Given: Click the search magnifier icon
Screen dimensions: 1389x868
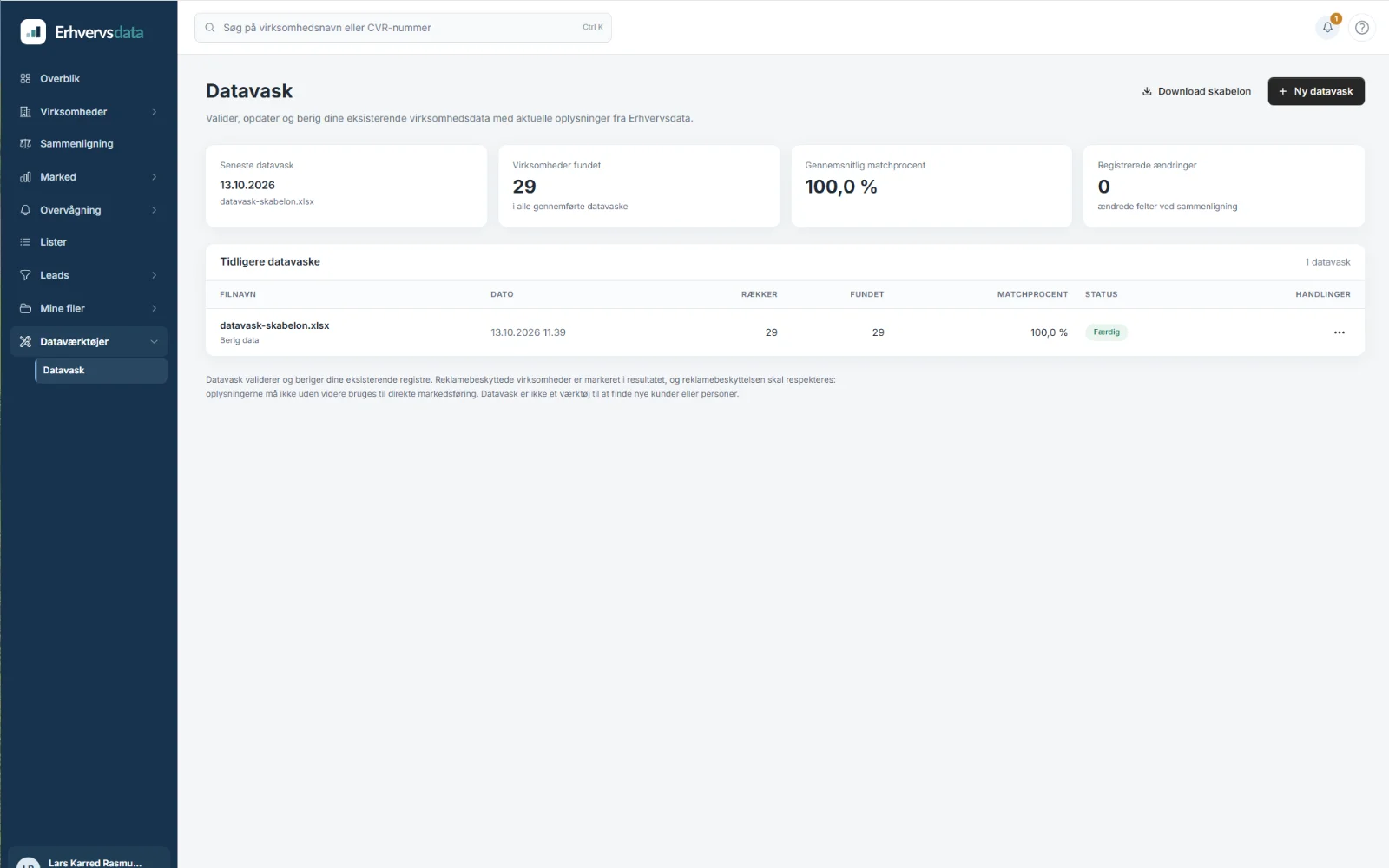Looking at the screenshot, I should 210,28.
